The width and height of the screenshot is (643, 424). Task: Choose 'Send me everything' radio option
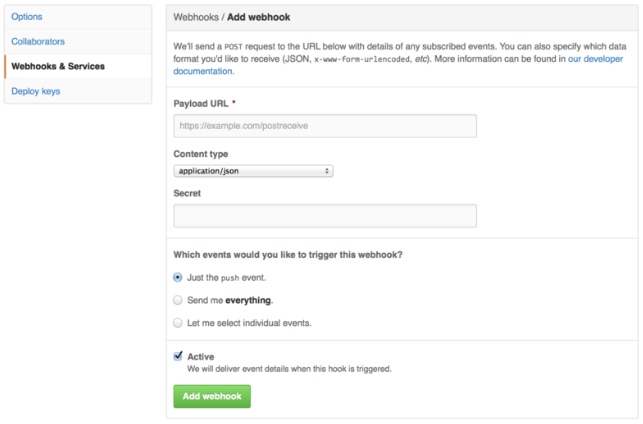point(178,300)
